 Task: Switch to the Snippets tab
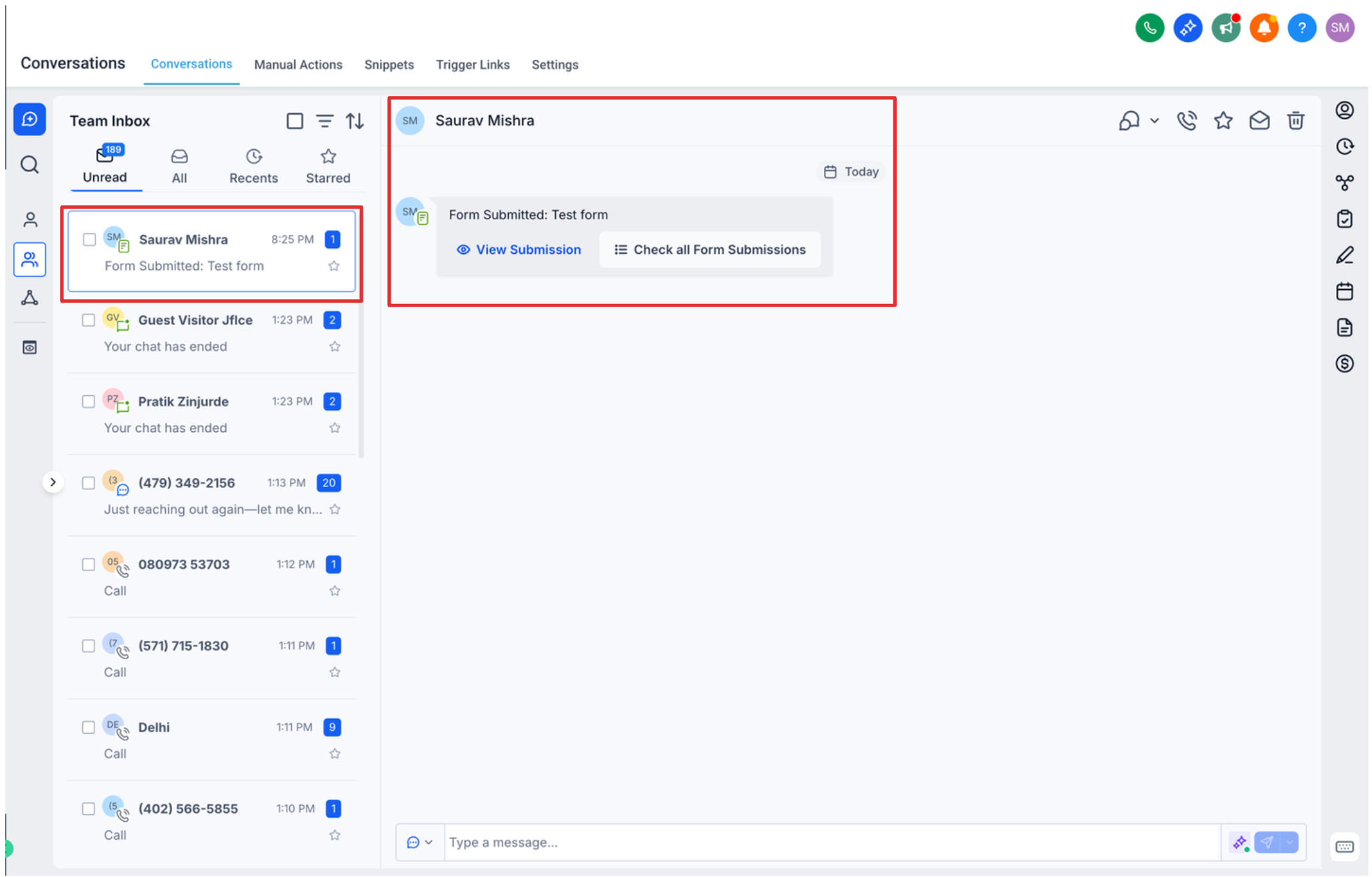pos(389,65)
